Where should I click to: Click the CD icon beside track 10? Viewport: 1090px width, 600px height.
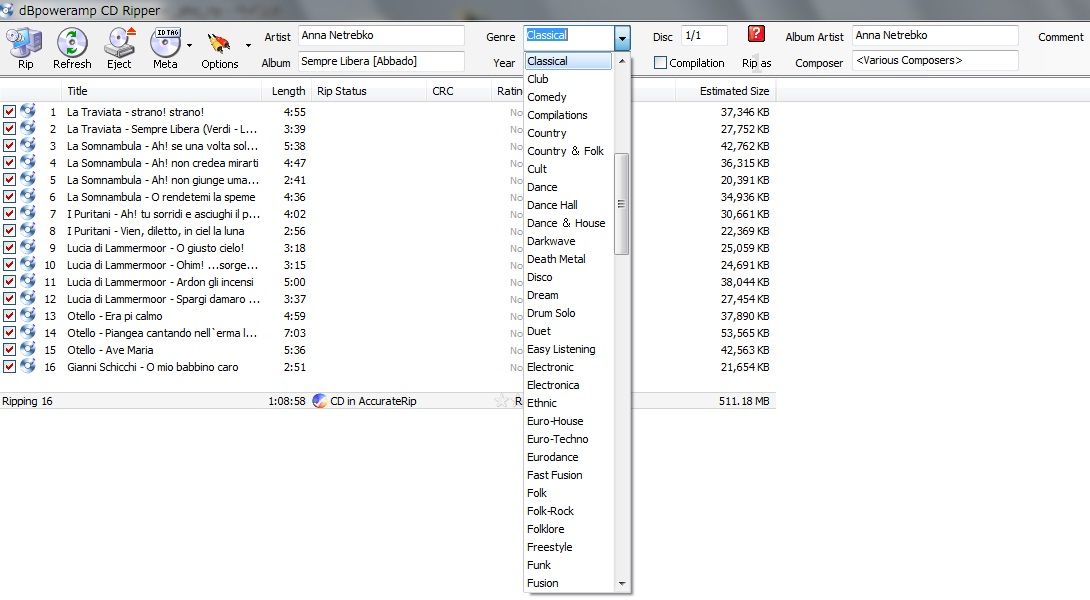(x=28, y=264)
